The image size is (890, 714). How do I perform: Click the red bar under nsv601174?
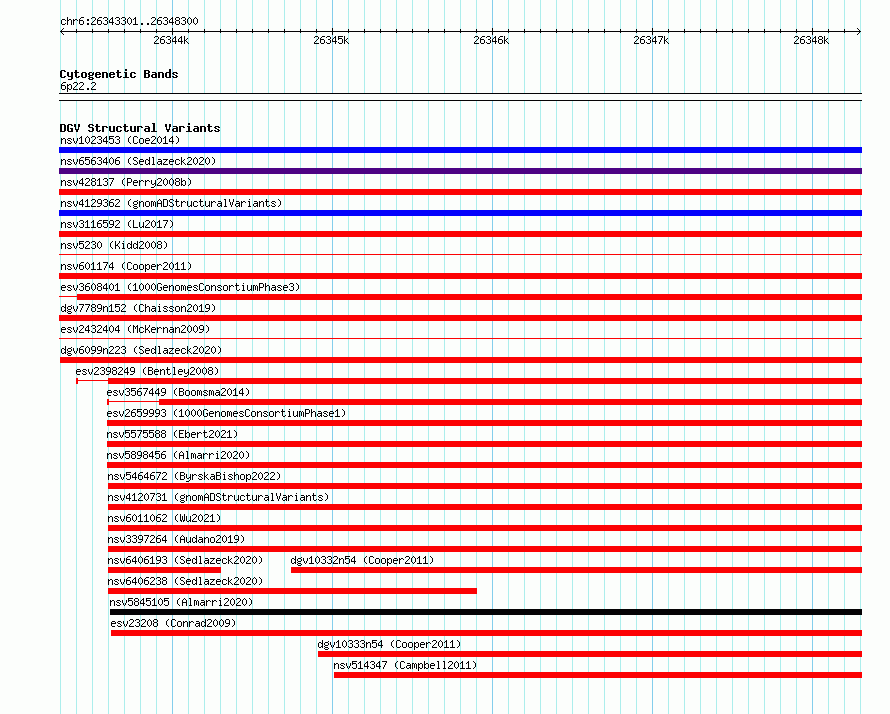coord(460,276)
